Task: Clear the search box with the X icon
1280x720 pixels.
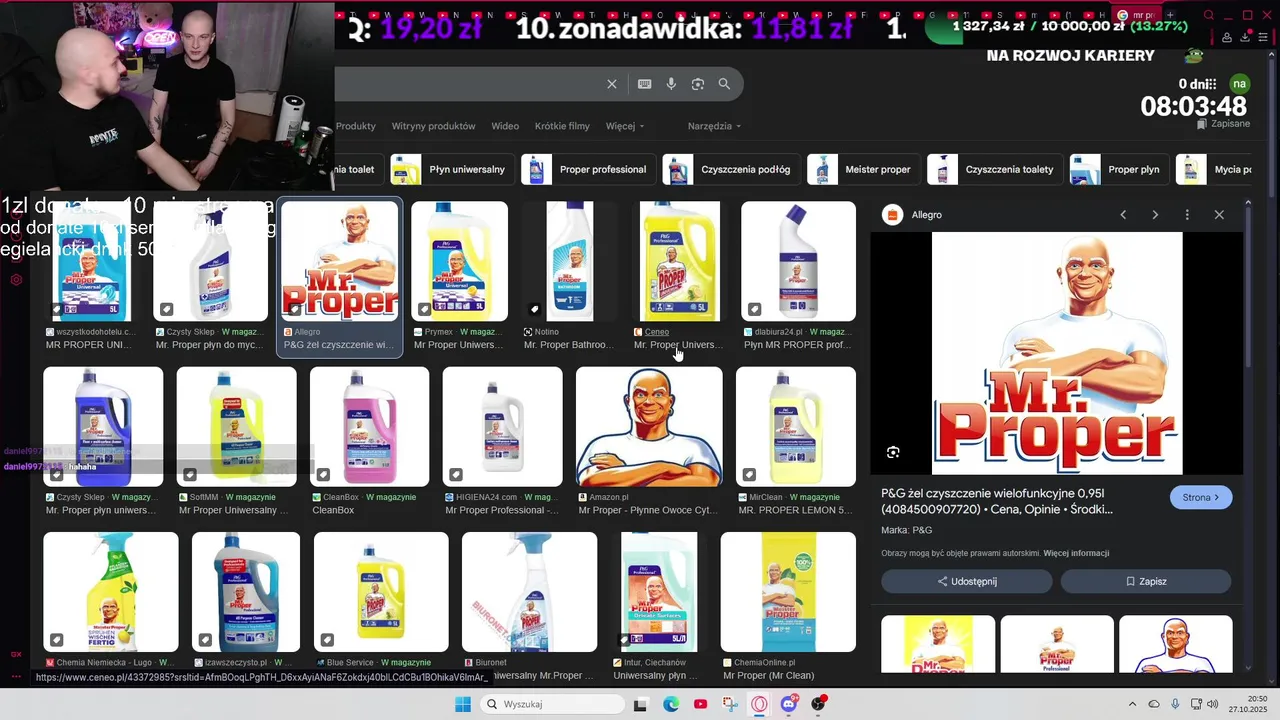Action: (x=612, y=84)
